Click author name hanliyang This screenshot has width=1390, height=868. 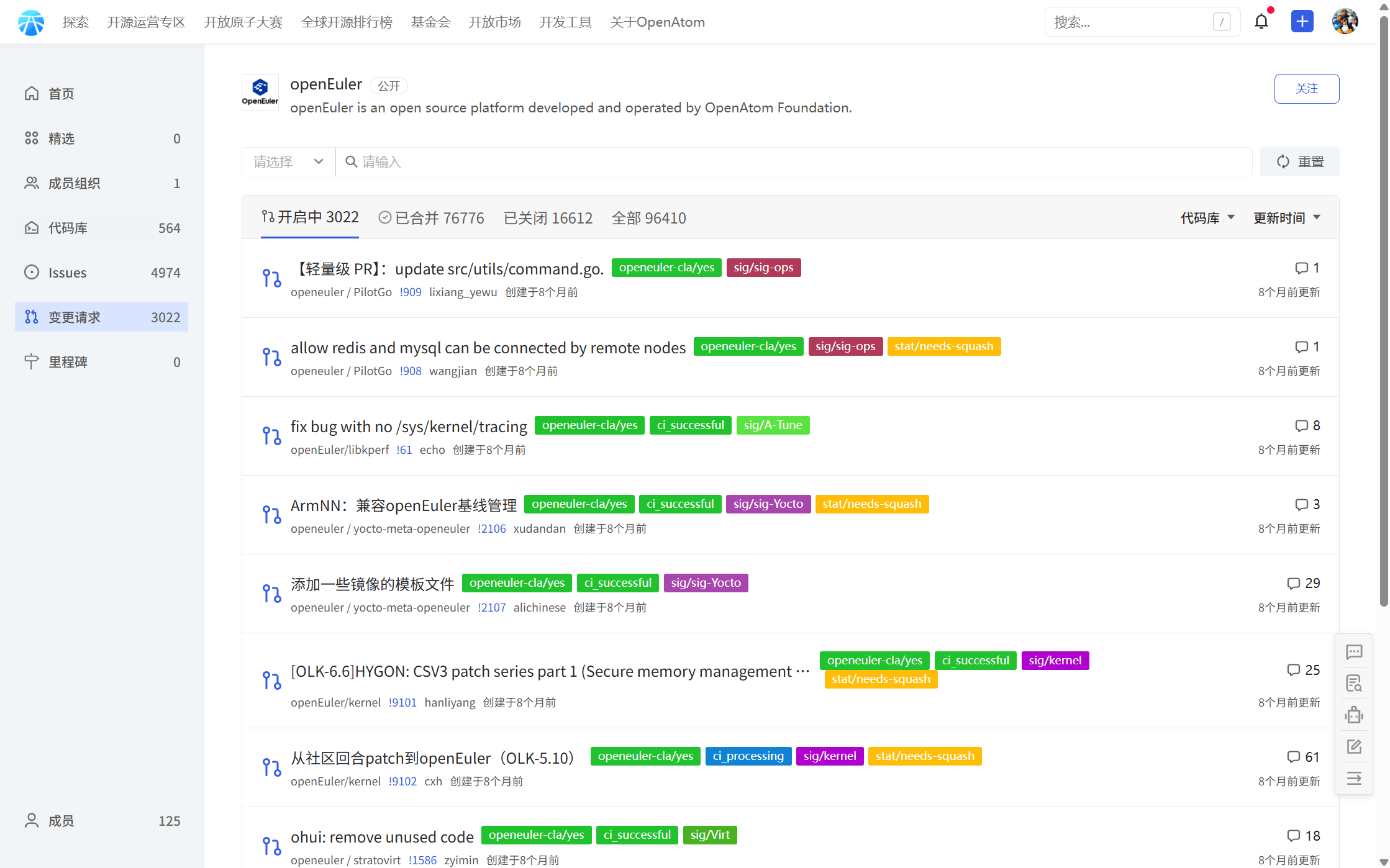[x=450, y=702]
